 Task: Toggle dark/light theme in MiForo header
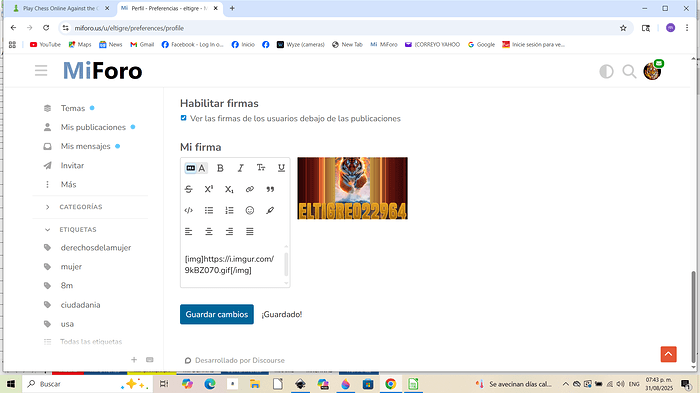click(606, 71)
